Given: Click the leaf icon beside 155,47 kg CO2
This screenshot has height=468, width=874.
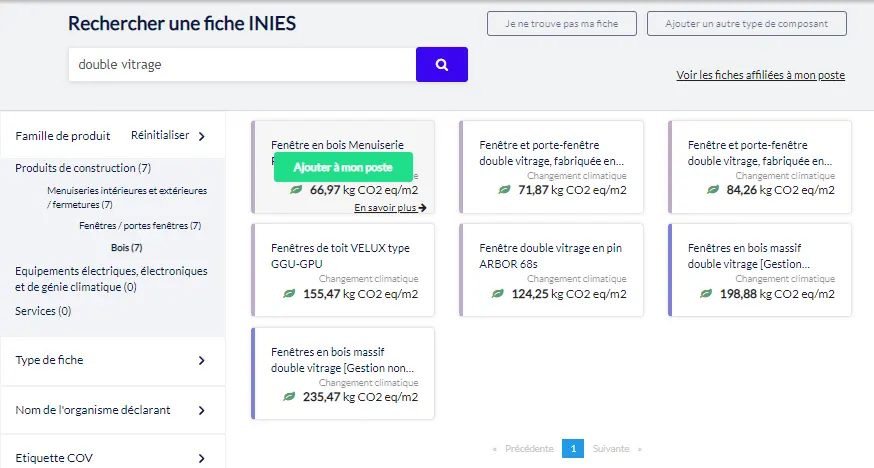Looking at the screenshot, I should click(x=289, y=294).
